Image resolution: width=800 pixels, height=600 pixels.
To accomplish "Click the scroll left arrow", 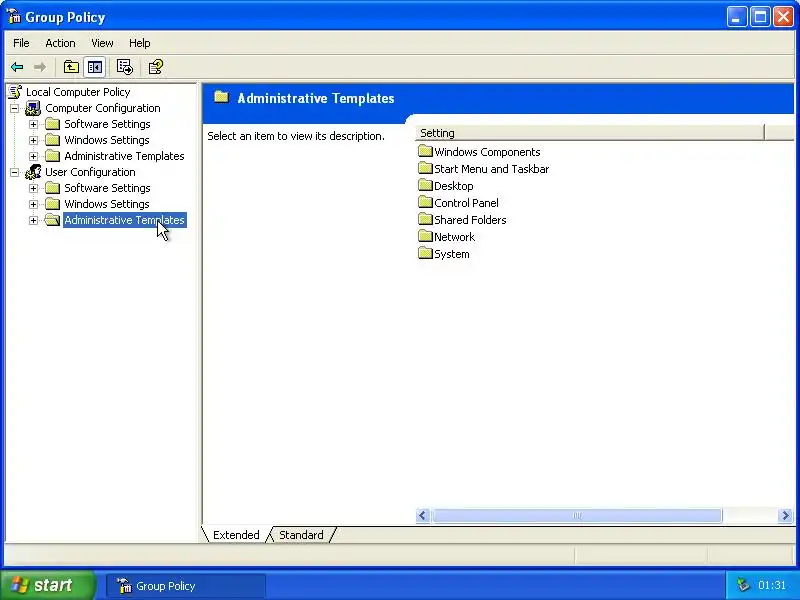I will (422, 515).
